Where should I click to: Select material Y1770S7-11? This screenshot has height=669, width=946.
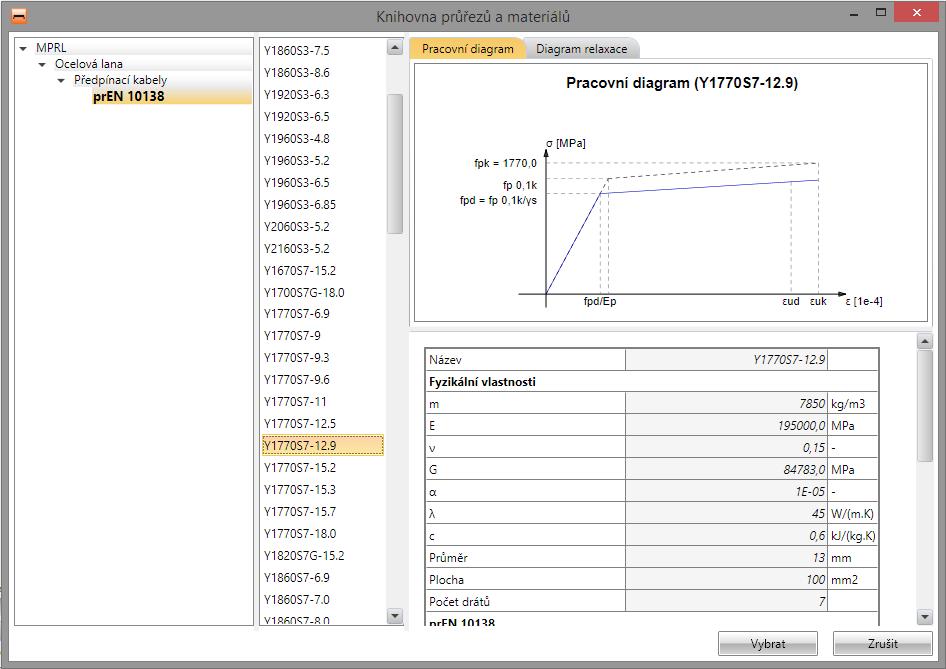294,402
